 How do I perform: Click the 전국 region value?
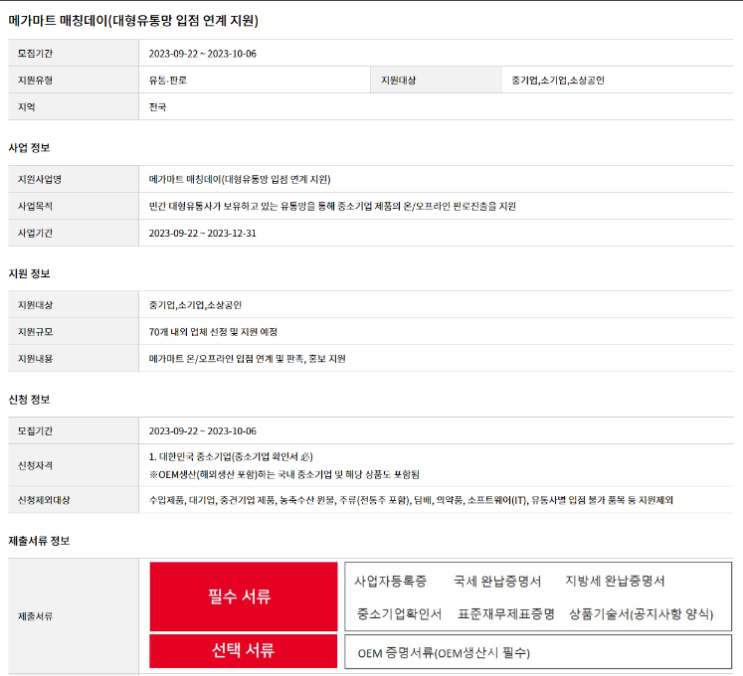[x=157, y=107]
